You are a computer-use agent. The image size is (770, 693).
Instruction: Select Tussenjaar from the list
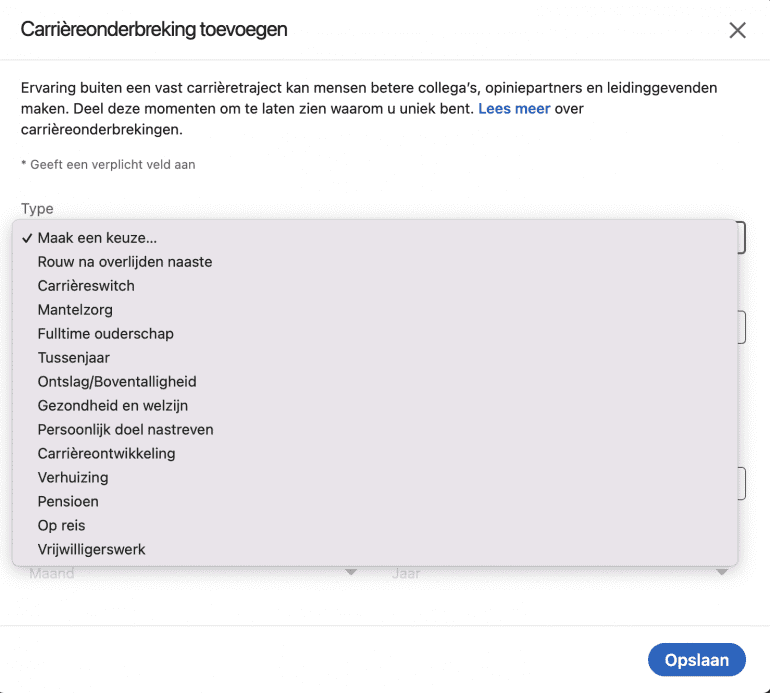pyautogui.click(x=375, y=358)
